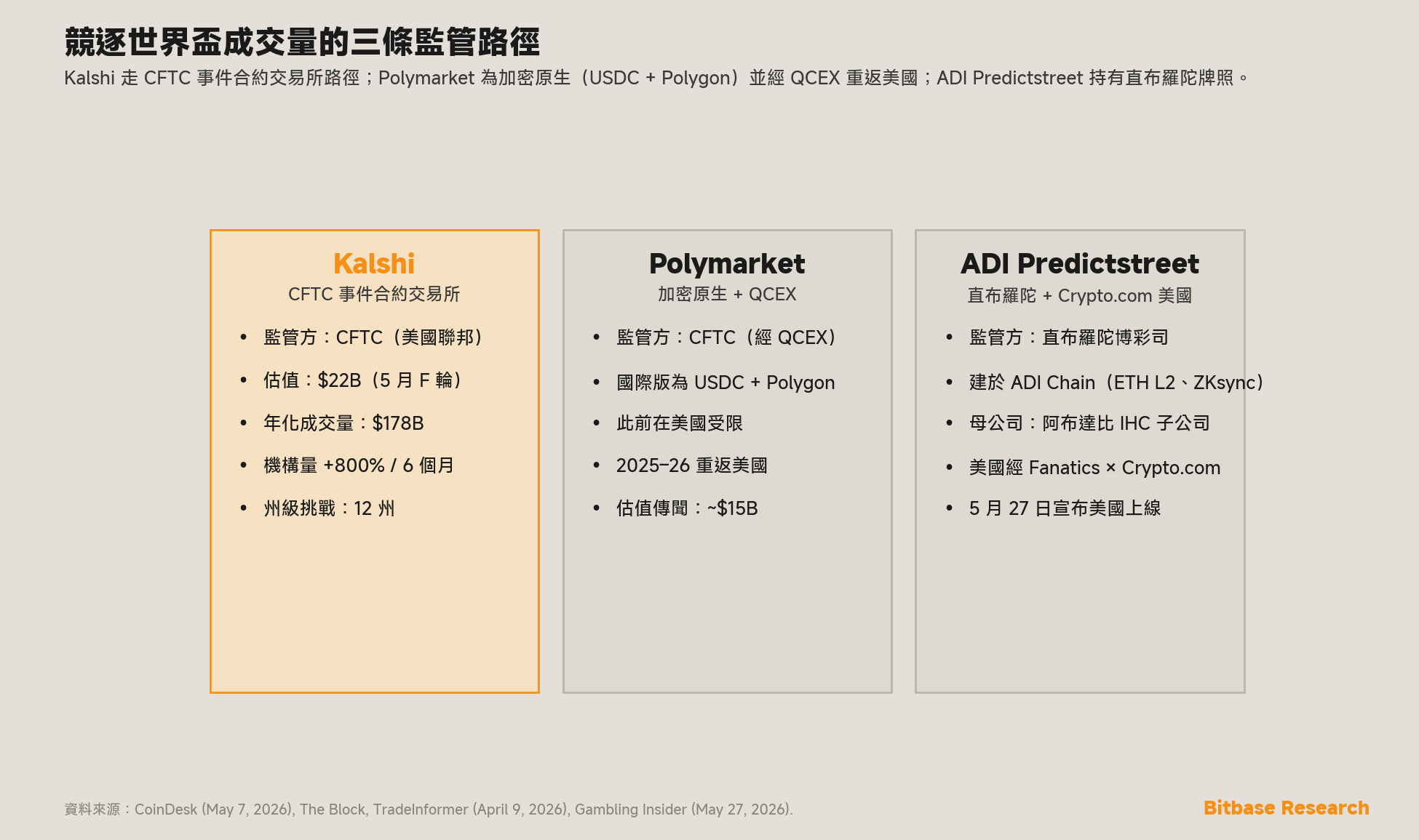
Task: Select the 估值傳聞：~$15B bullet
Action: coord(687,508)
